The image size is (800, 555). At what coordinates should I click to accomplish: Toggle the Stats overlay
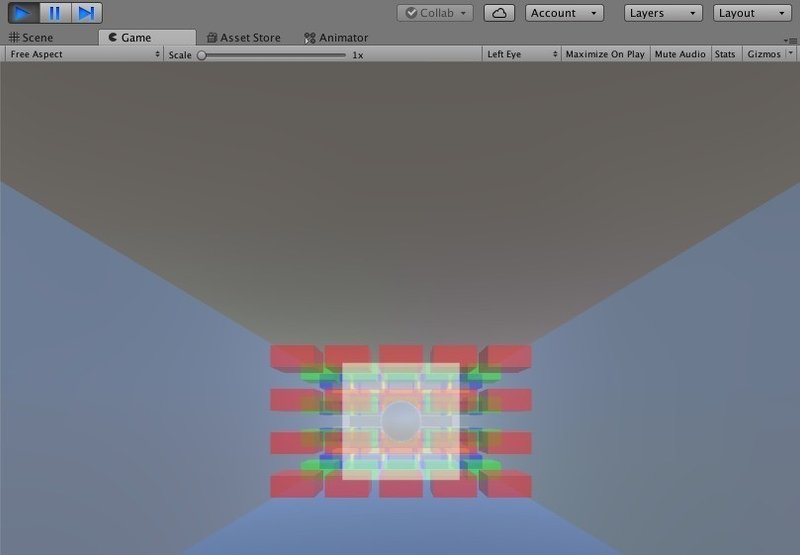(x=725, y=54)
